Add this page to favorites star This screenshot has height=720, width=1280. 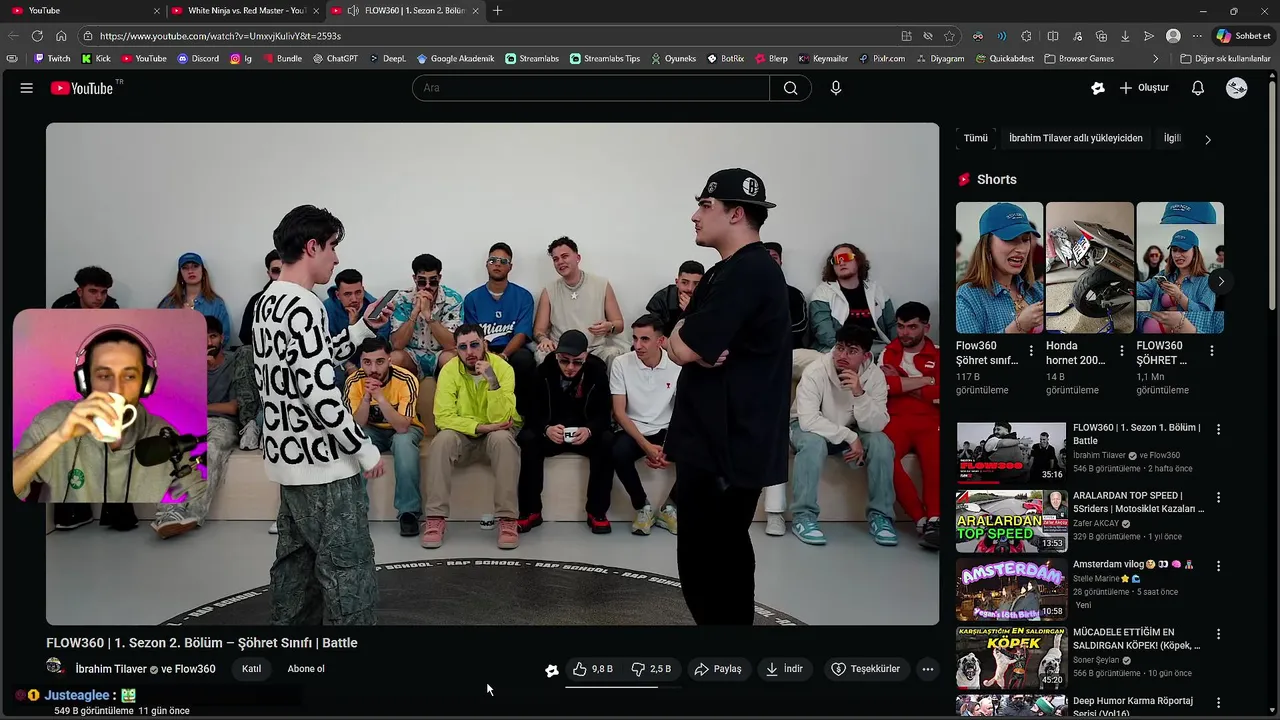[949, 36]
